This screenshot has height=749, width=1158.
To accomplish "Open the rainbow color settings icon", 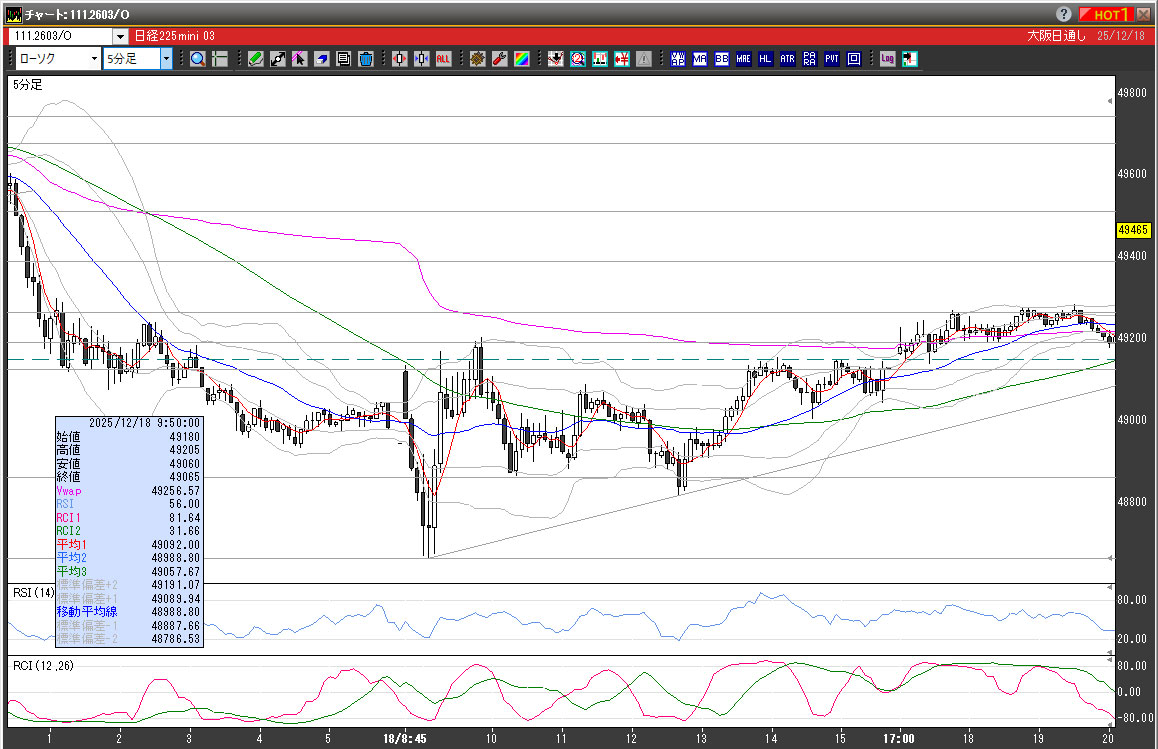I will pyautogui.click(x=521, y=59).
